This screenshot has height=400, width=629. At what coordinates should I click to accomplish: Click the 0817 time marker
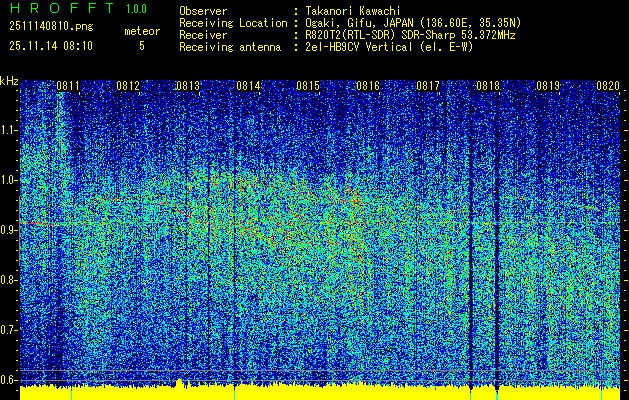pyautogui.click(x=428, y=85)
